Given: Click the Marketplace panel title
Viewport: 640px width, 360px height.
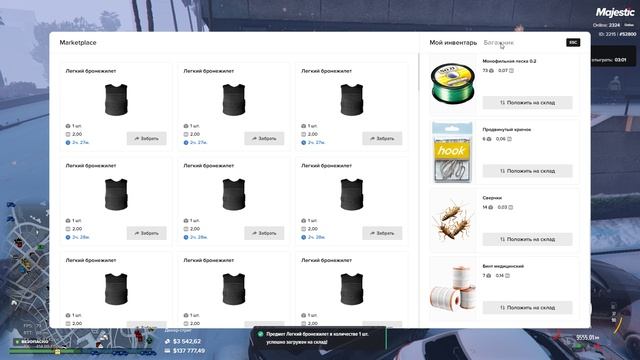Looking at the screenshot, I should [x=78, y=42].
